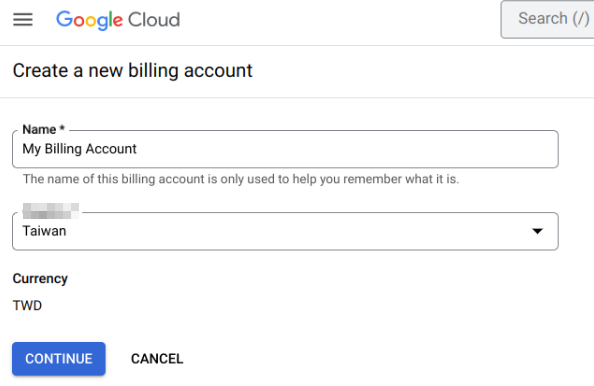Click the Create a new billing account heading

pos(133,71)
